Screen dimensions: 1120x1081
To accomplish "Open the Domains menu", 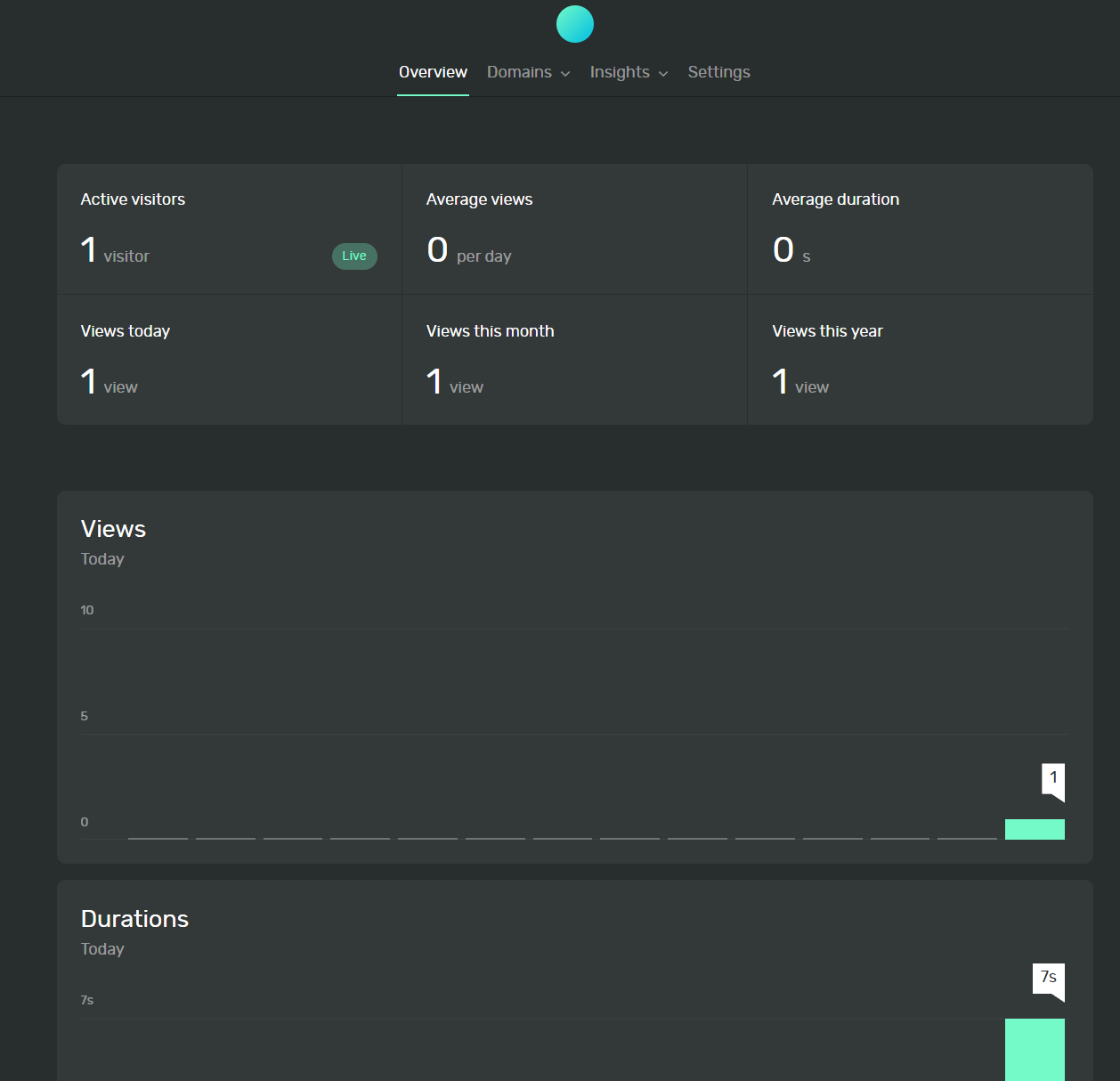I will tap(519, 72).
